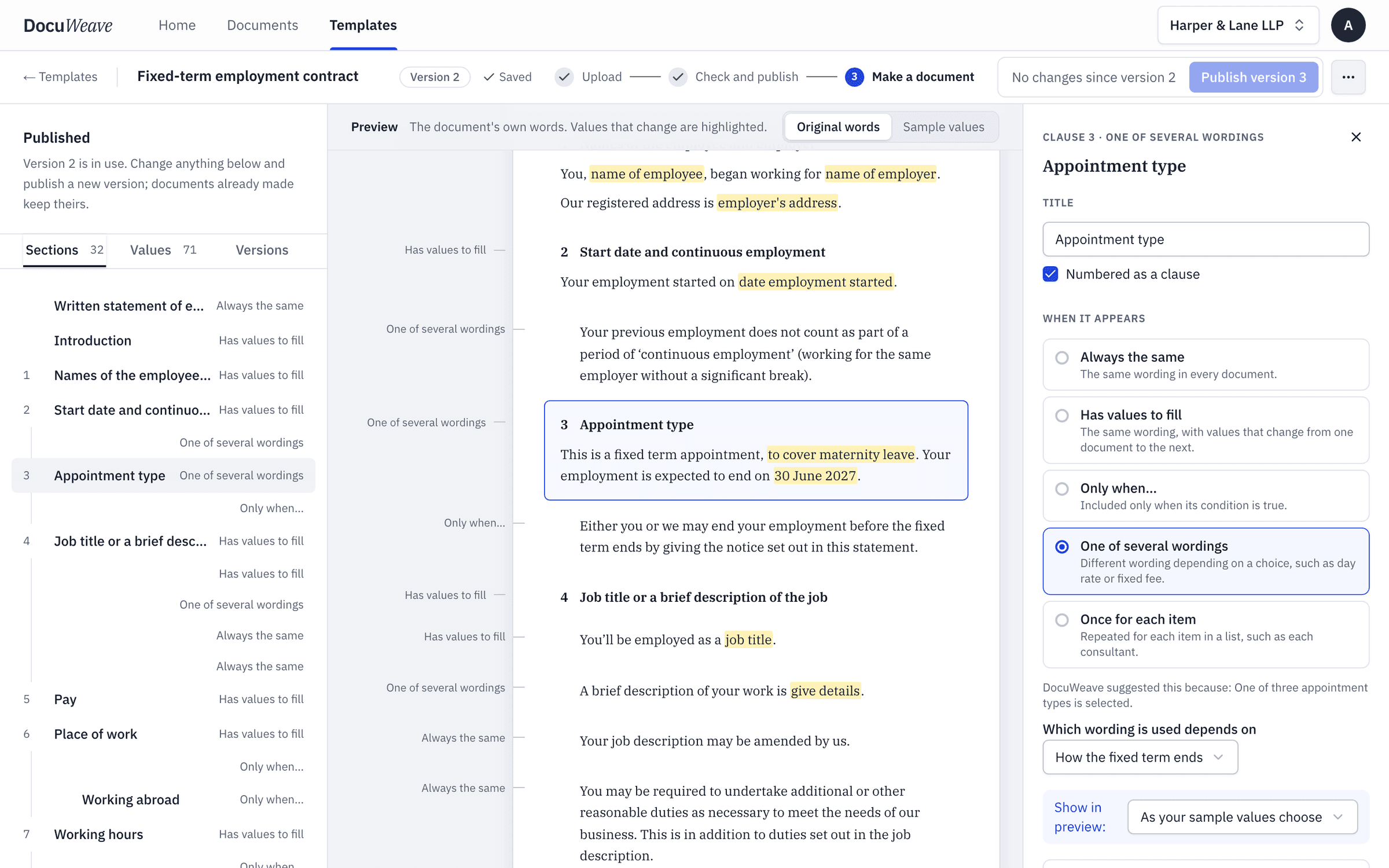
Task: Open the user avatar menu
Action: tap(1348, 25)
